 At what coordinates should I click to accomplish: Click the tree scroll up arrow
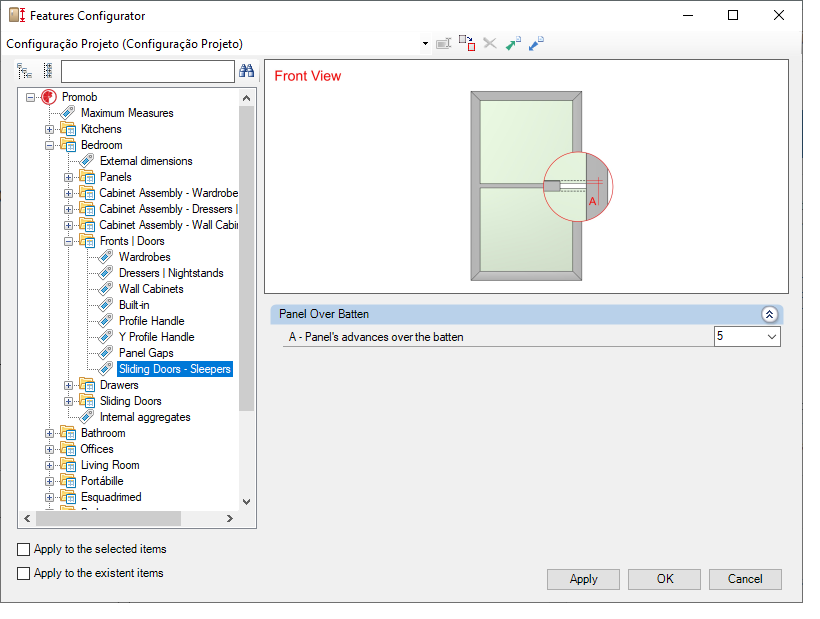(246, 98)
